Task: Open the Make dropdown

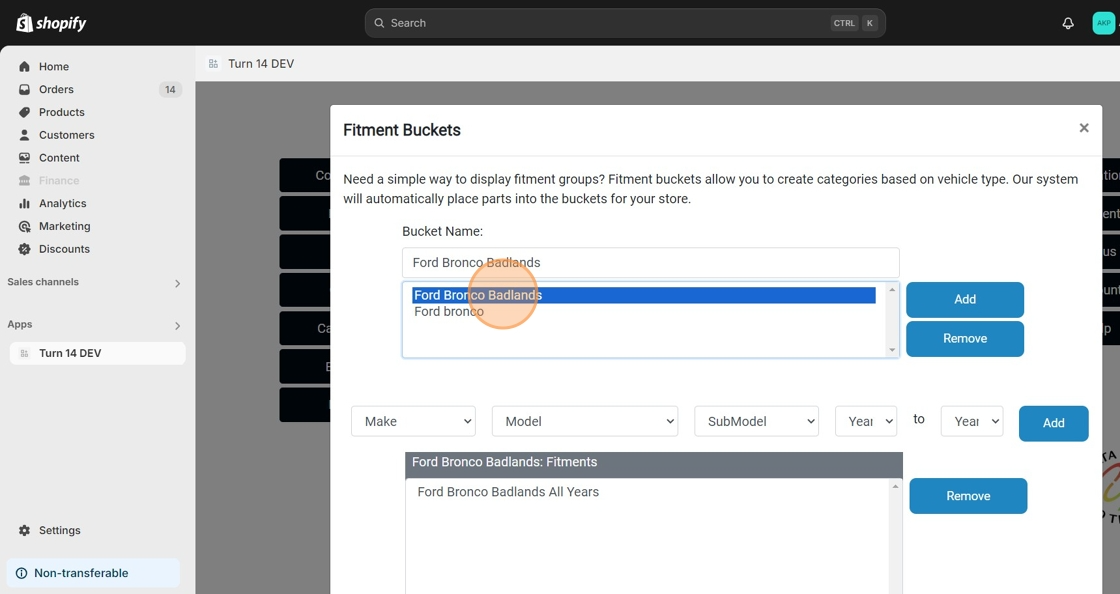Action: coord(413,421)
